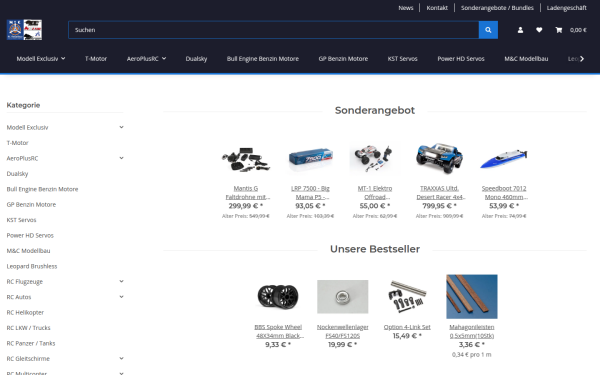
Task: Open RC Helikopter in the sidebar
Action: point(25,312)
